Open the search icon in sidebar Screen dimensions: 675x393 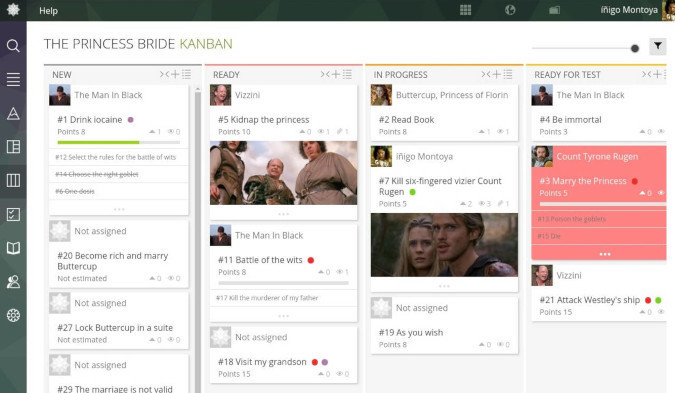click(13, 46)
